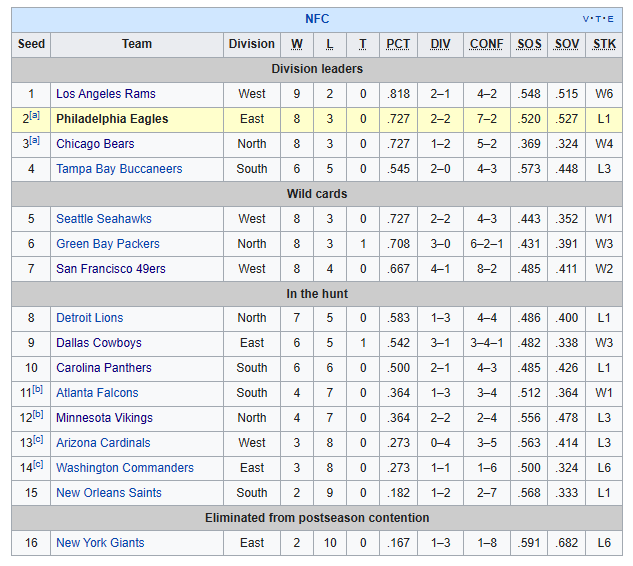Open San Francisco 49ers link

111,269
